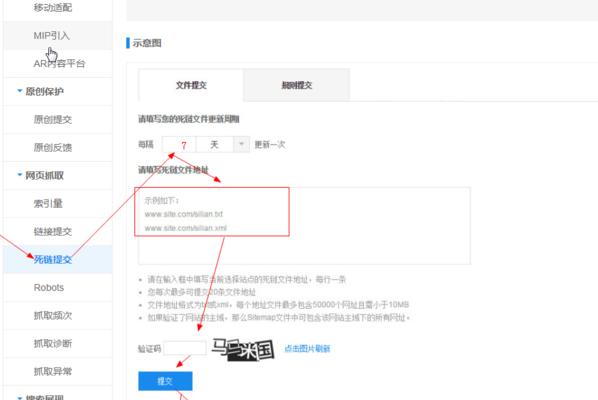Click the 验证码 input field
Image resolution: width=598 pixels, height=400 pixels.
(185, 348)
